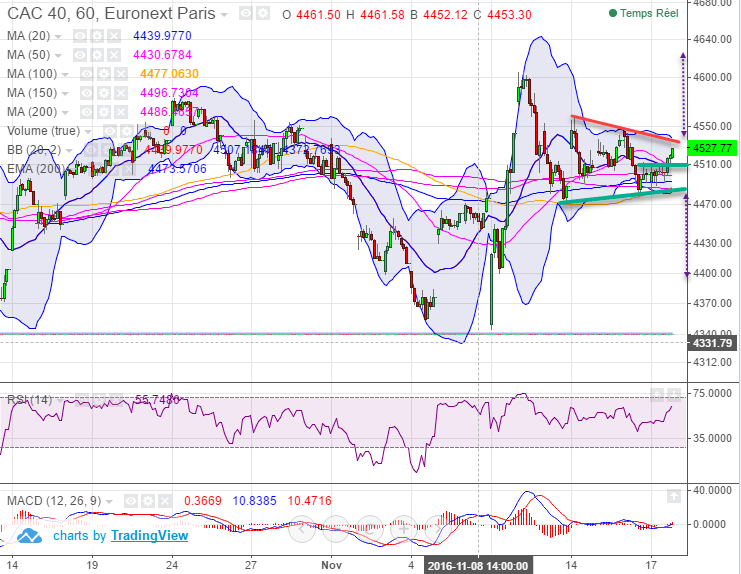Delete the MA (150) indicator
Image resolution: width=741 pixels, height=574 pixels.
point(120,93)
